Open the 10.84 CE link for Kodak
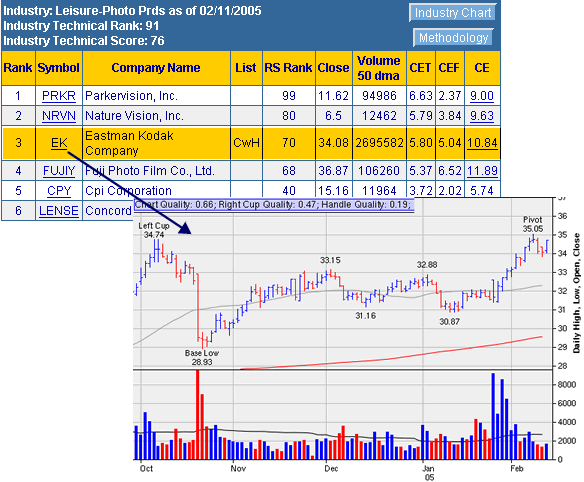 (x=482, y=143)
